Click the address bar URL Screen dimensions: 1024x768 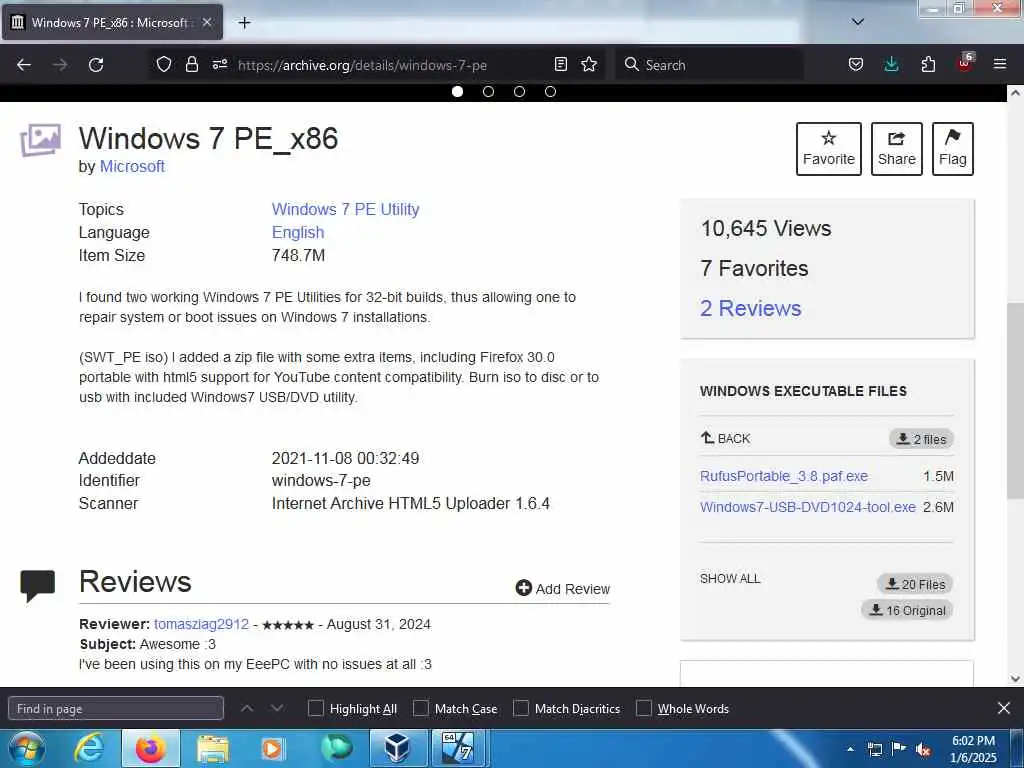[x=362, y=65]
